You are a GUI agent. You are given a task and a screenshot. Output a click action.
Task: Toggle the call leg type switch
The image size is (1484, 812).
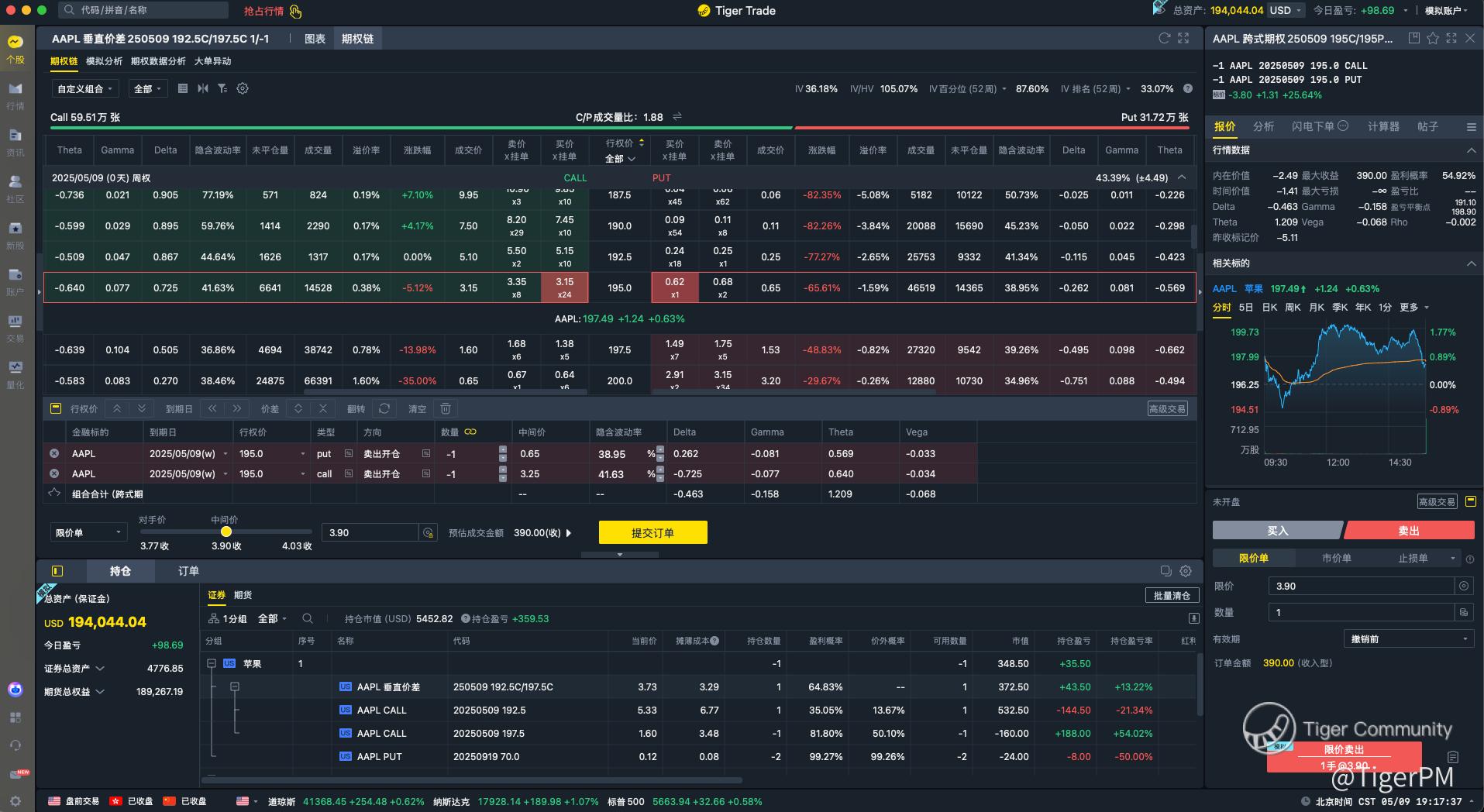tap(349, 473)
